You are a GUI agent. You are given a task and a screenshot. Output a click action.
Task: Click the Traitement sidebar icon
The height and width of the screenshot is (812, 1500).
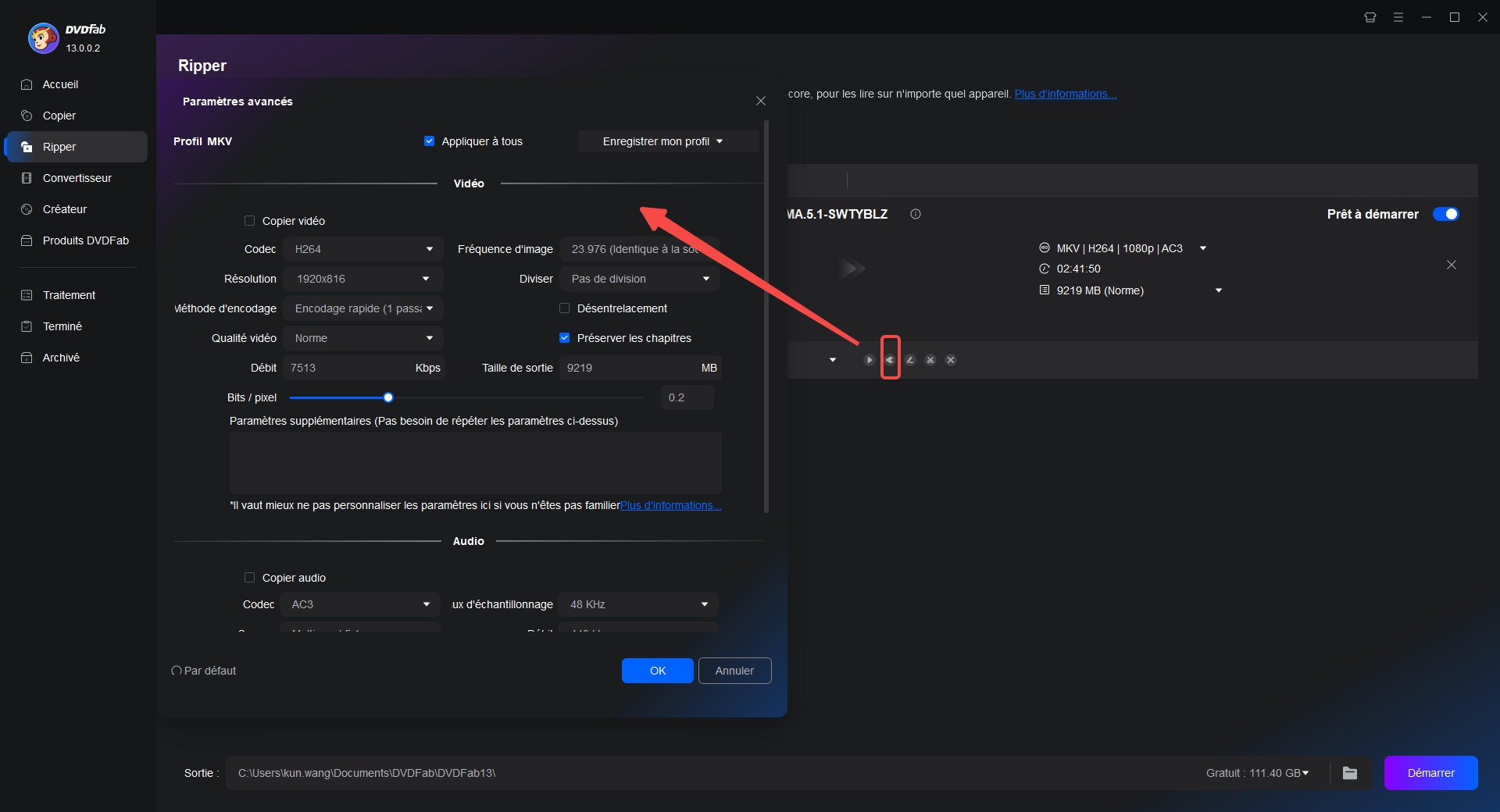27,295
